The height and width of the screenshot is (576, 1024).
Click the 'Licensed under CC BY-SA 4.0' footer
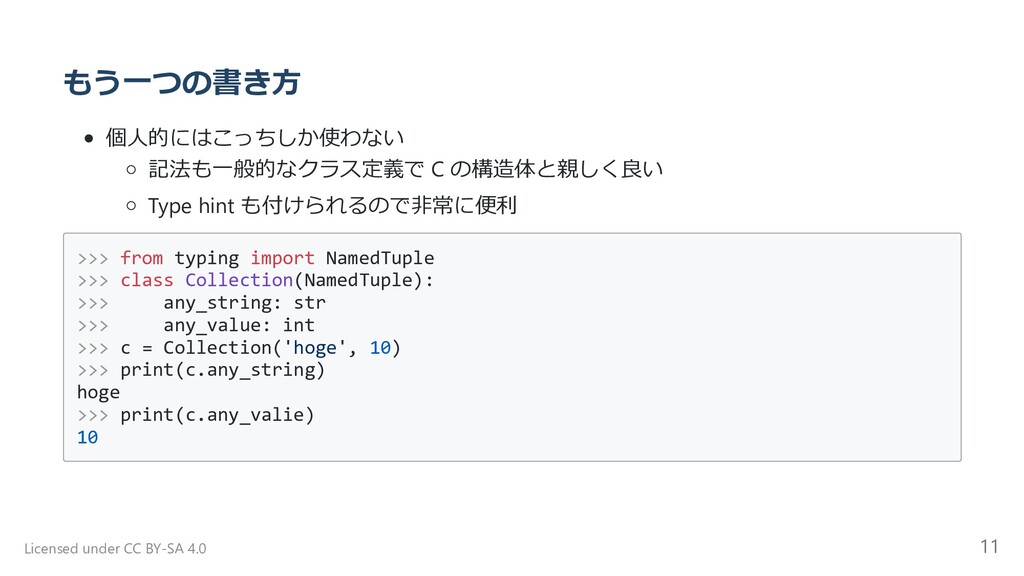(x=115, y=548)
